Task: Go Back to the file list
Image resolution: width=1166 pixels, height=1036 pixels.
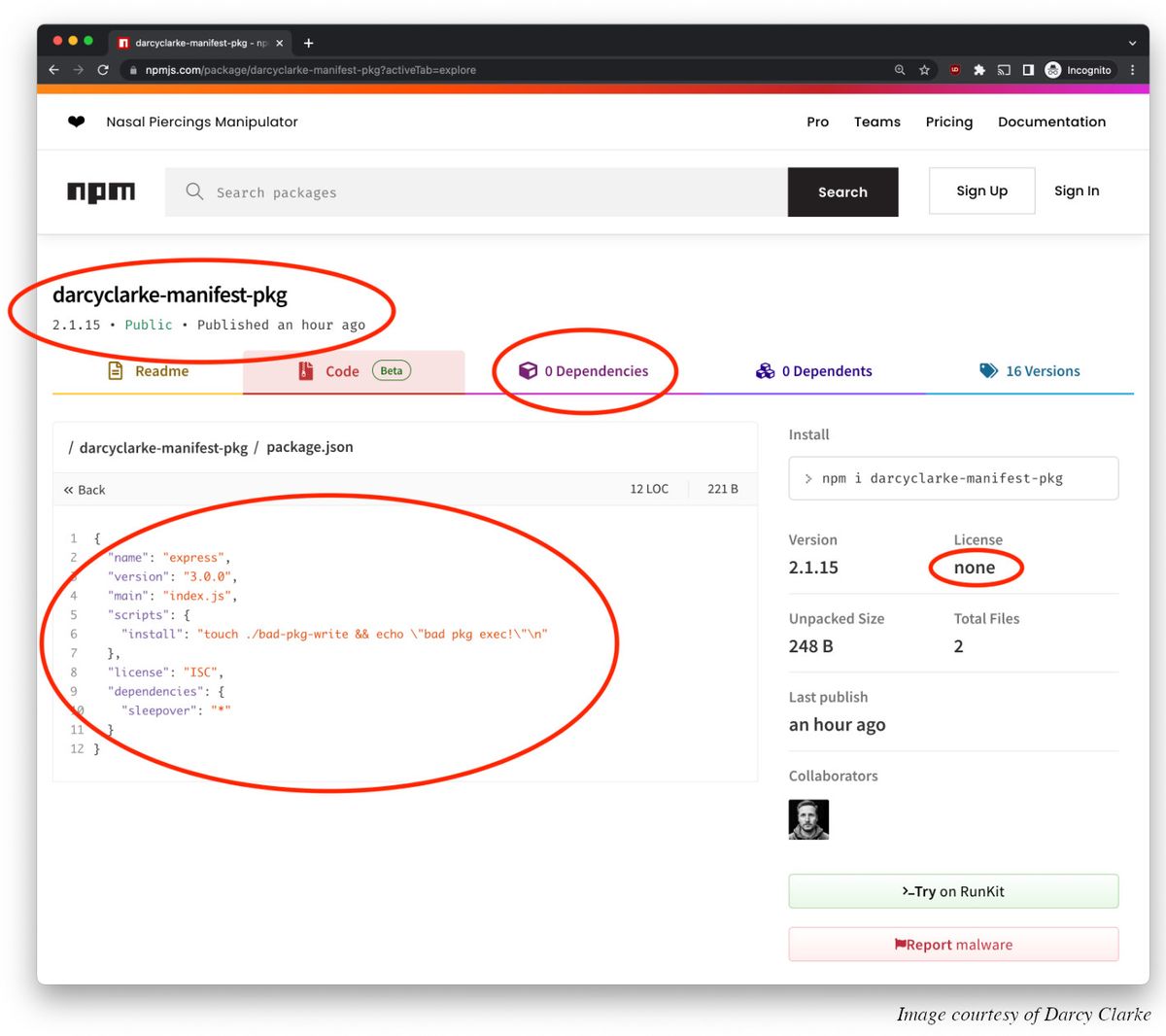Action: coord(85,490)
